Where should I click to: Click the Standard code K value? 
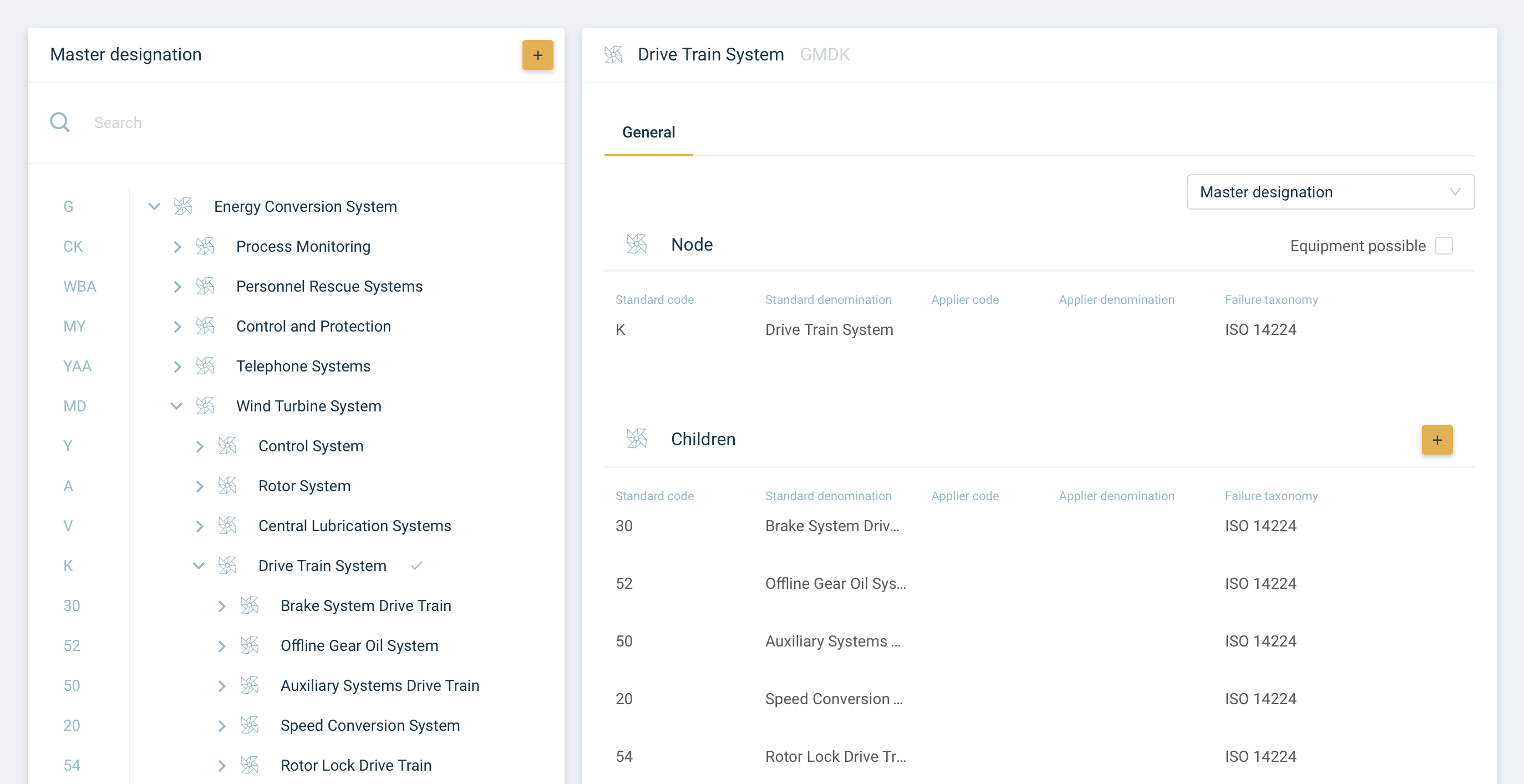pos(620,329)
